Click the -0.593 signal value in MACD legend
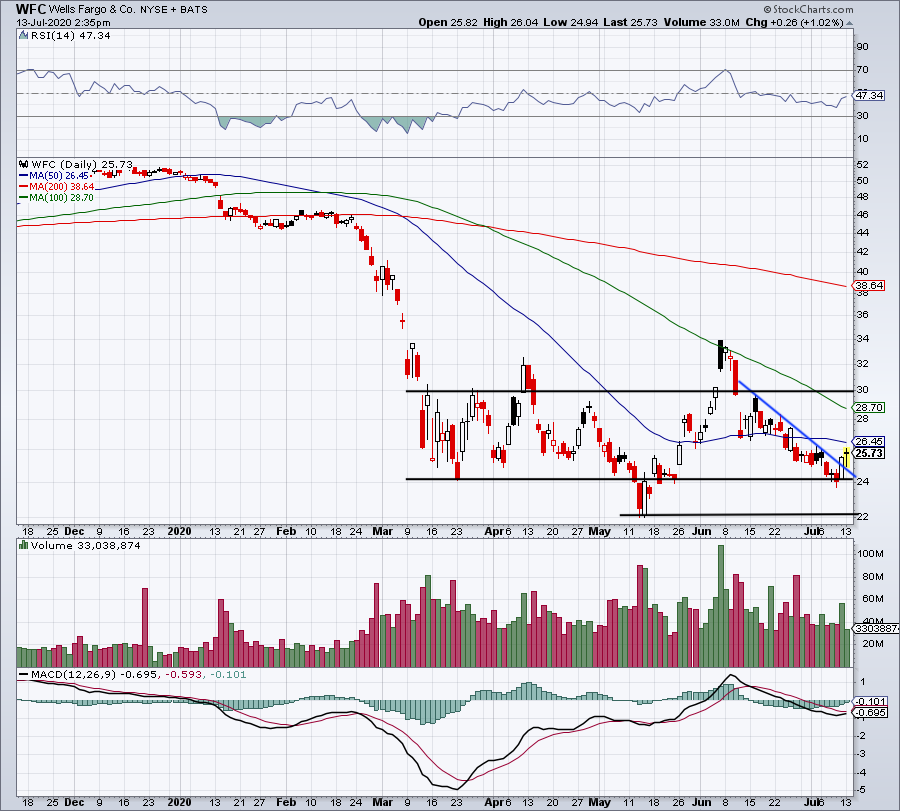Viewport: 900px width, 811px height. coord(184,674)
